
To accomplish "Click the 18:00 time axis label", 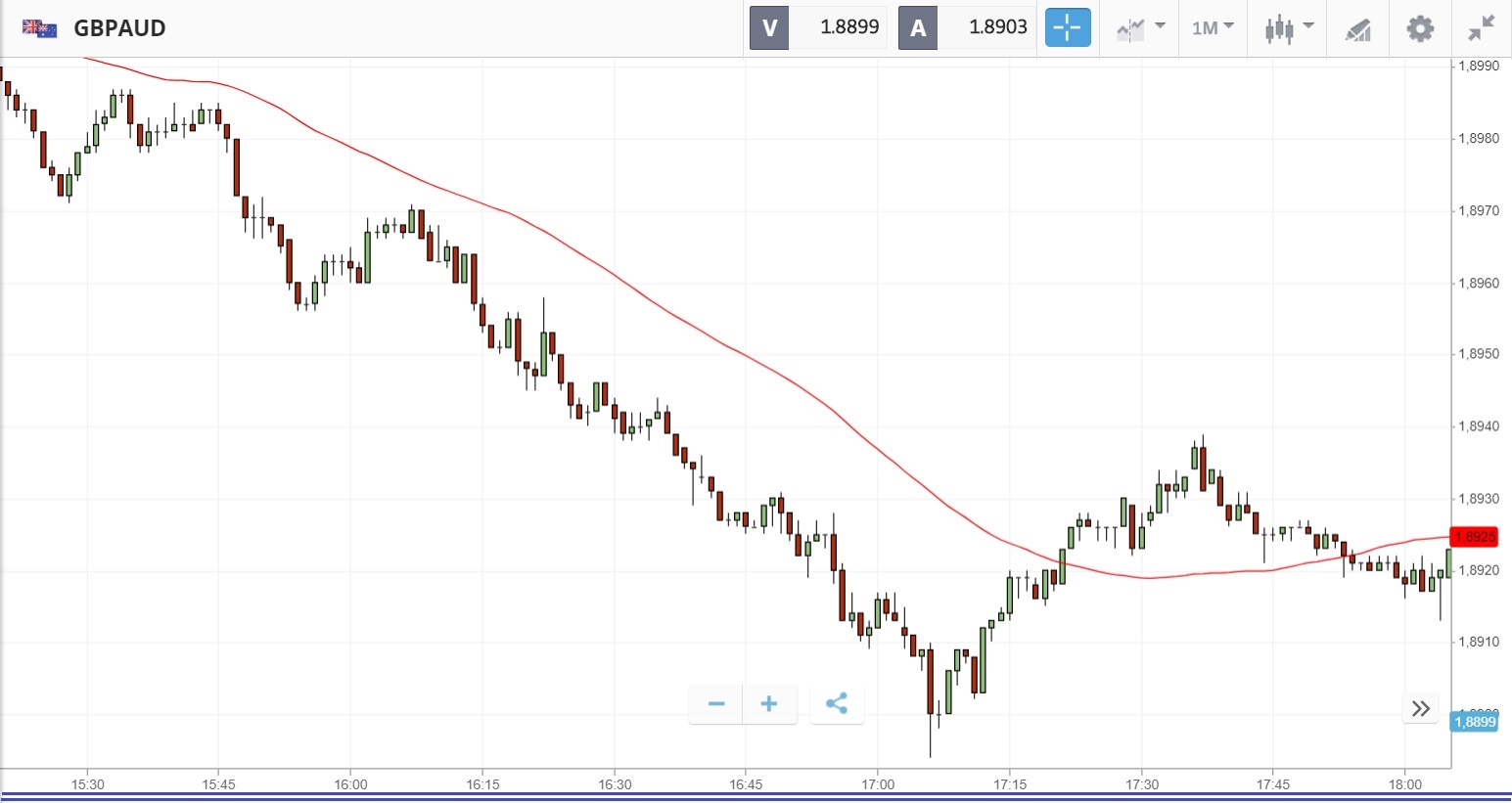I will tap(1405, 784).
